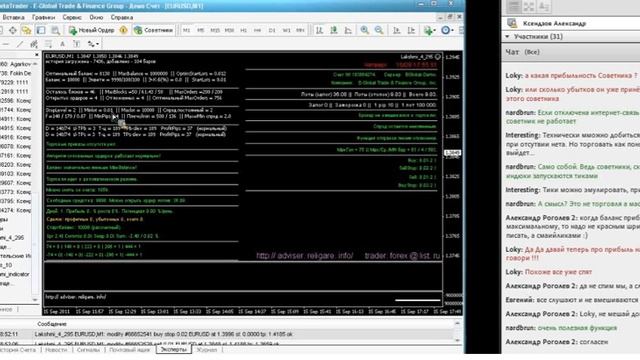Click nardbrun's message 'очень полезная функция'
The width and height of the screenshot is (640, 360).
coord(577,328)
